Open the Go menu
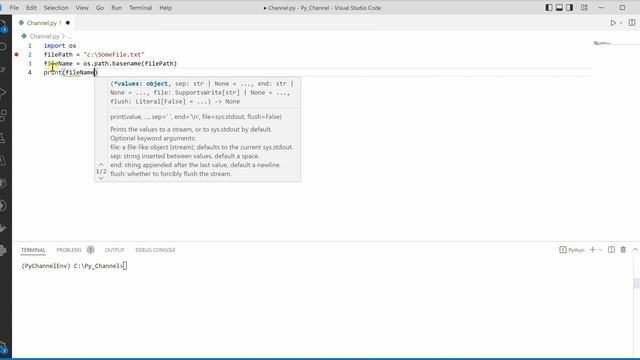Image resolution: width=640 pixels, height=360 pixels. (100, 8)
